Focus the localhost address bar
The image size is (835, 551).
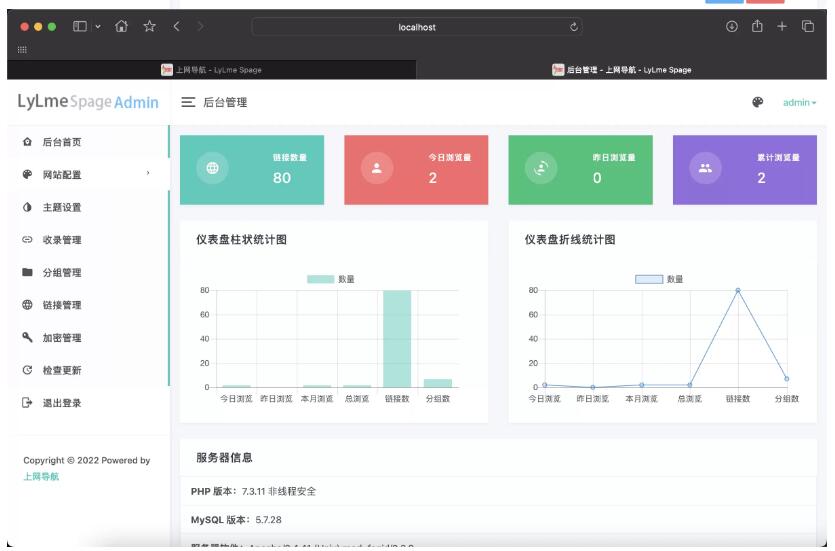click(417, 27)
